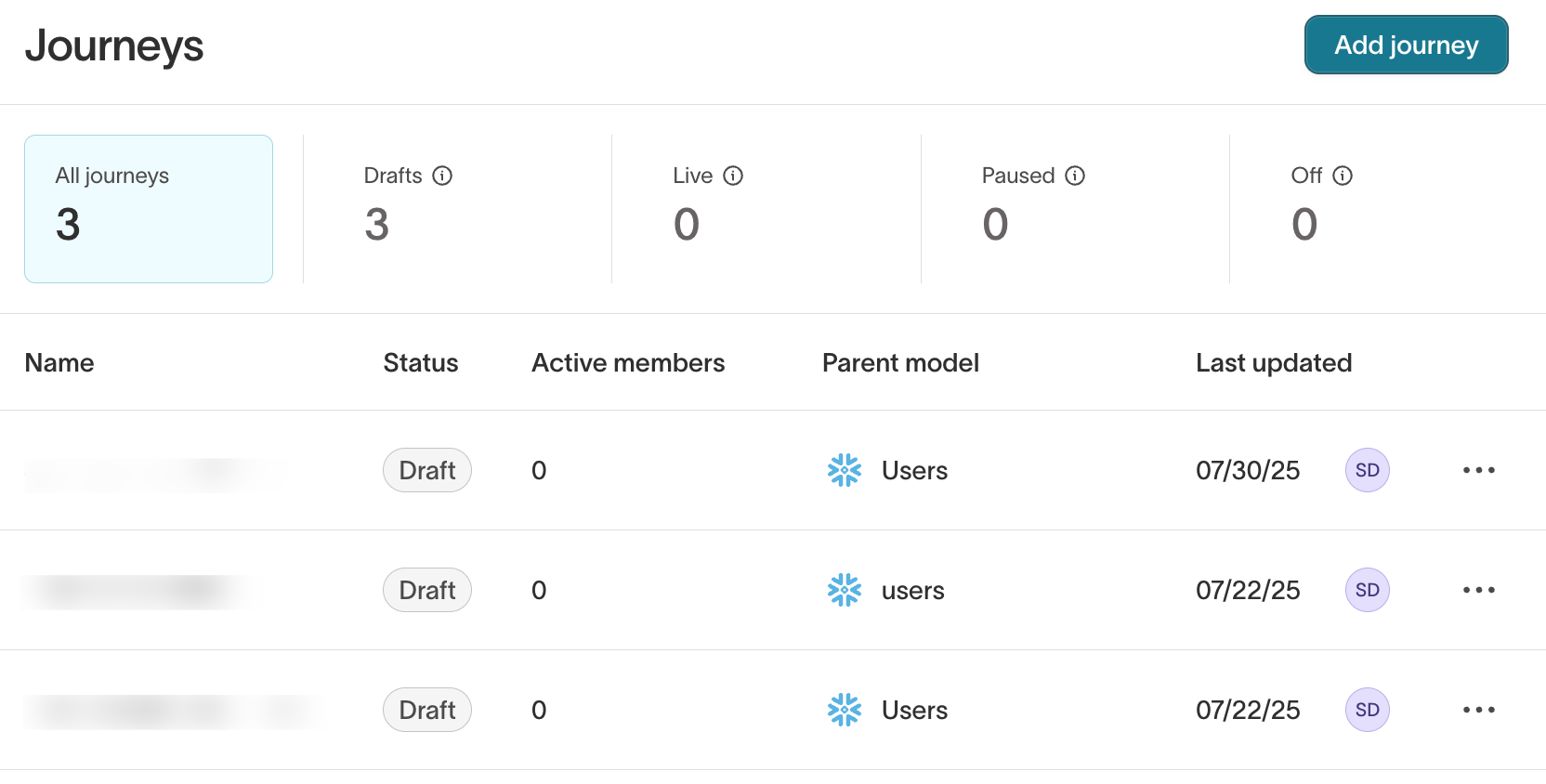Click the Snowflake icon in the first row
The height and width of the screenshot is (784, 1546).
[844, 470]
